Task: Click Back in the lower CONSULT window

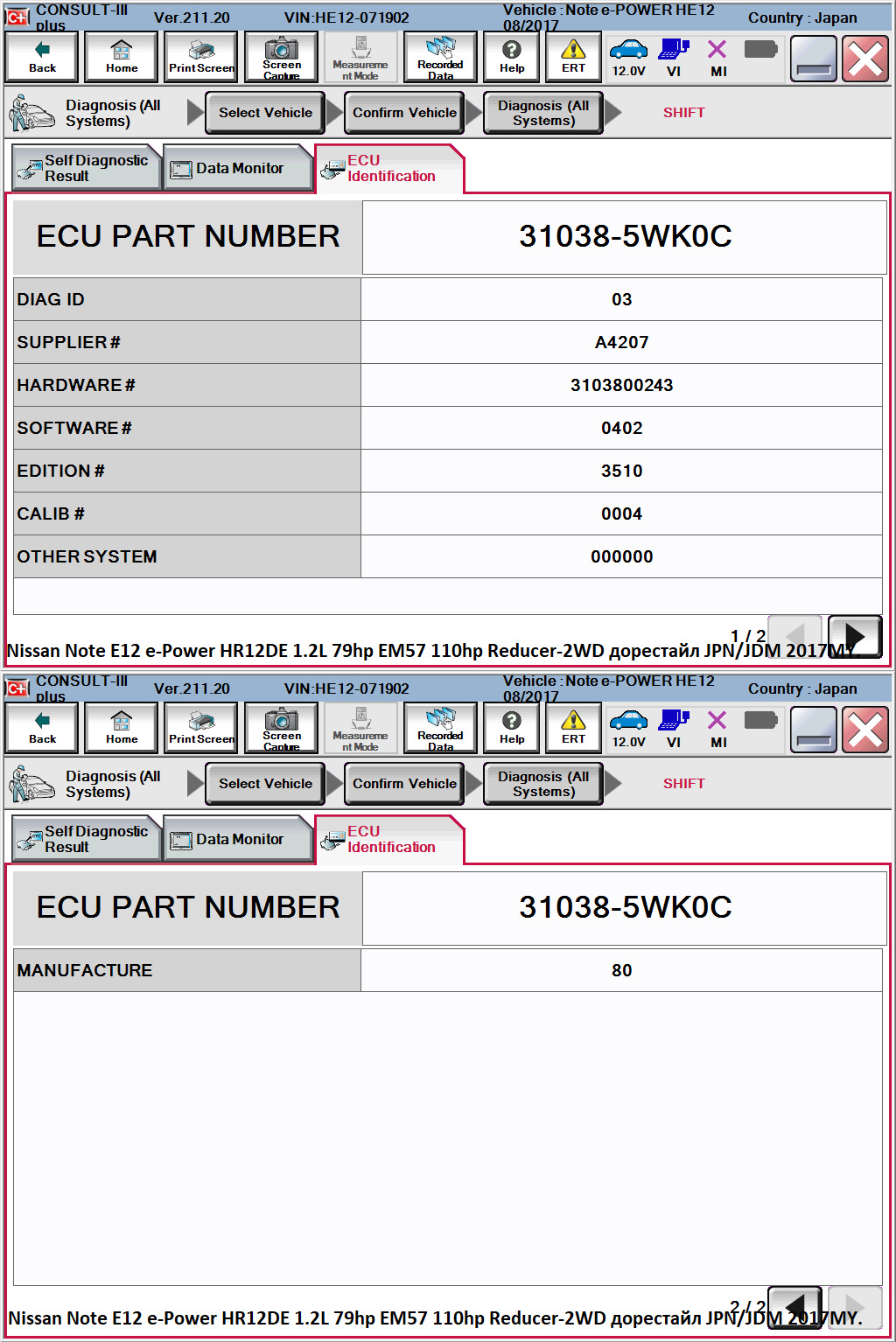Action: [x=42, y=728]
